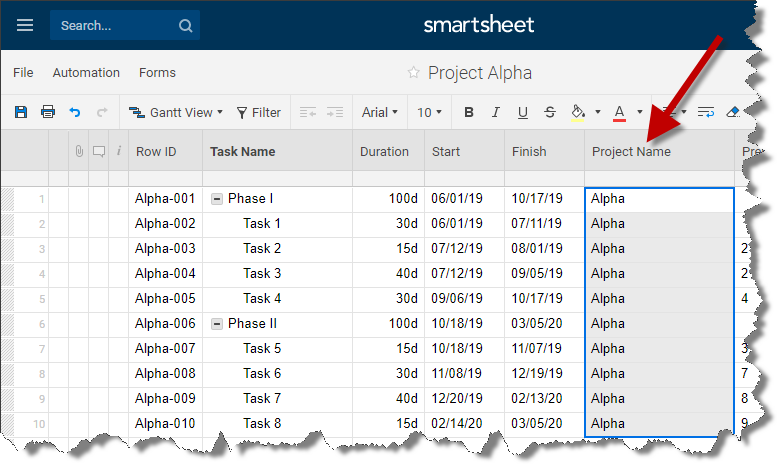Collapse the Phase I row

pos(217,199)
